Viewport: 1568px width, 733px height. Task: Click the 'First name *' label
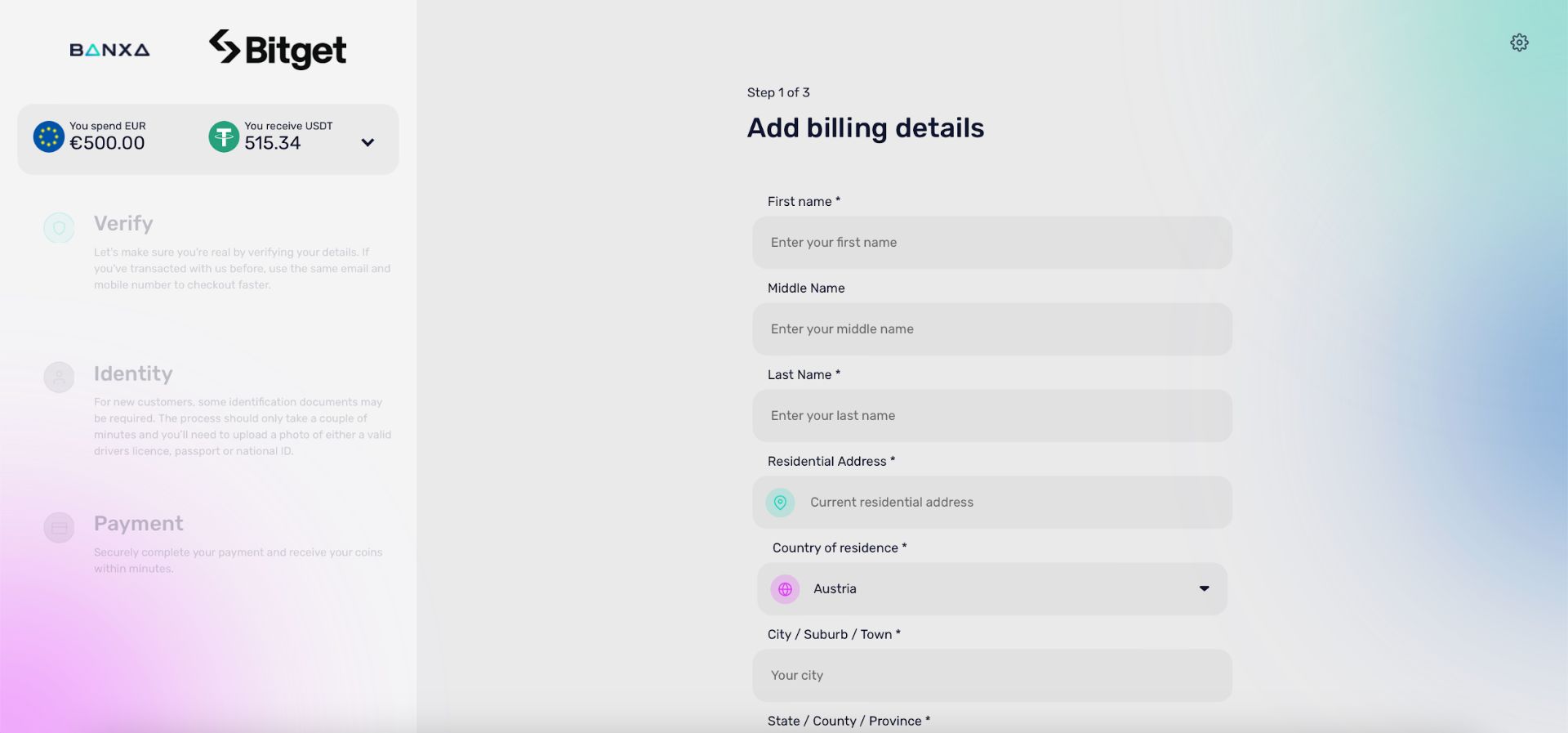804,201
